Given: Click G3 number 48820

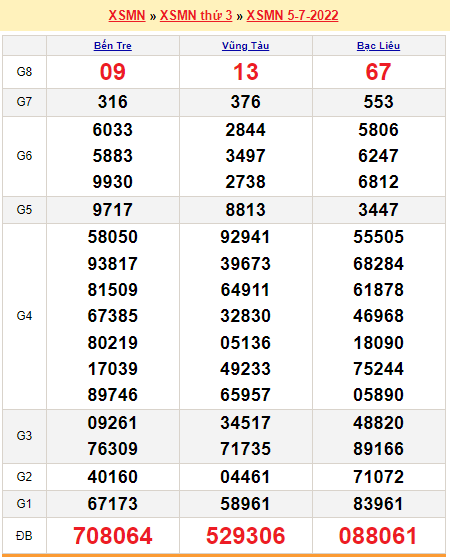Looking at the screenshot, I should (378, 423).
